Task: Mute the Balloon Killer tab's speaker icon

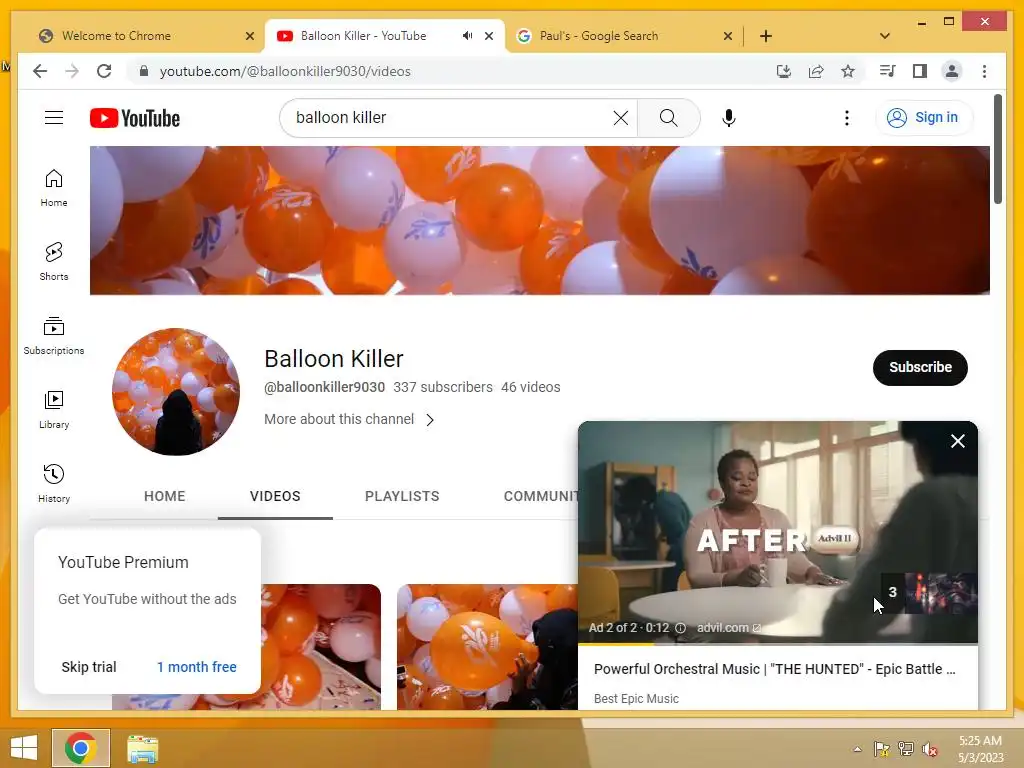Action: (x=468, y=36)
